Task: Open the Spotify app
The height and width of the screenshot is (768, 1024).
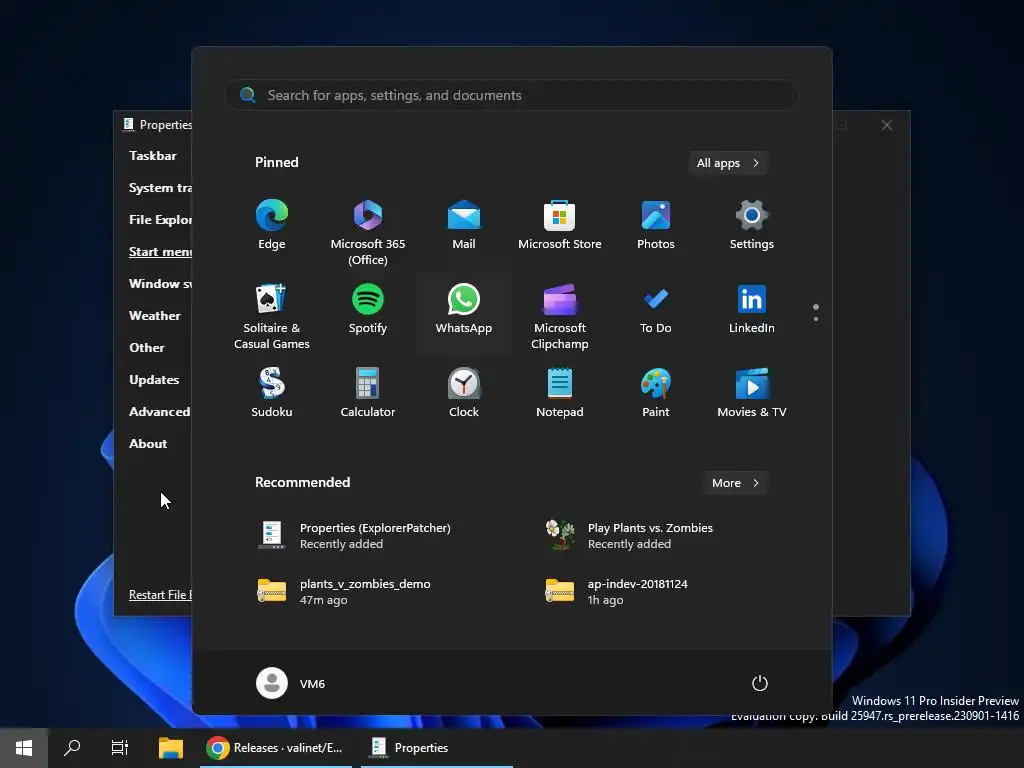Action: pos(368,310)
